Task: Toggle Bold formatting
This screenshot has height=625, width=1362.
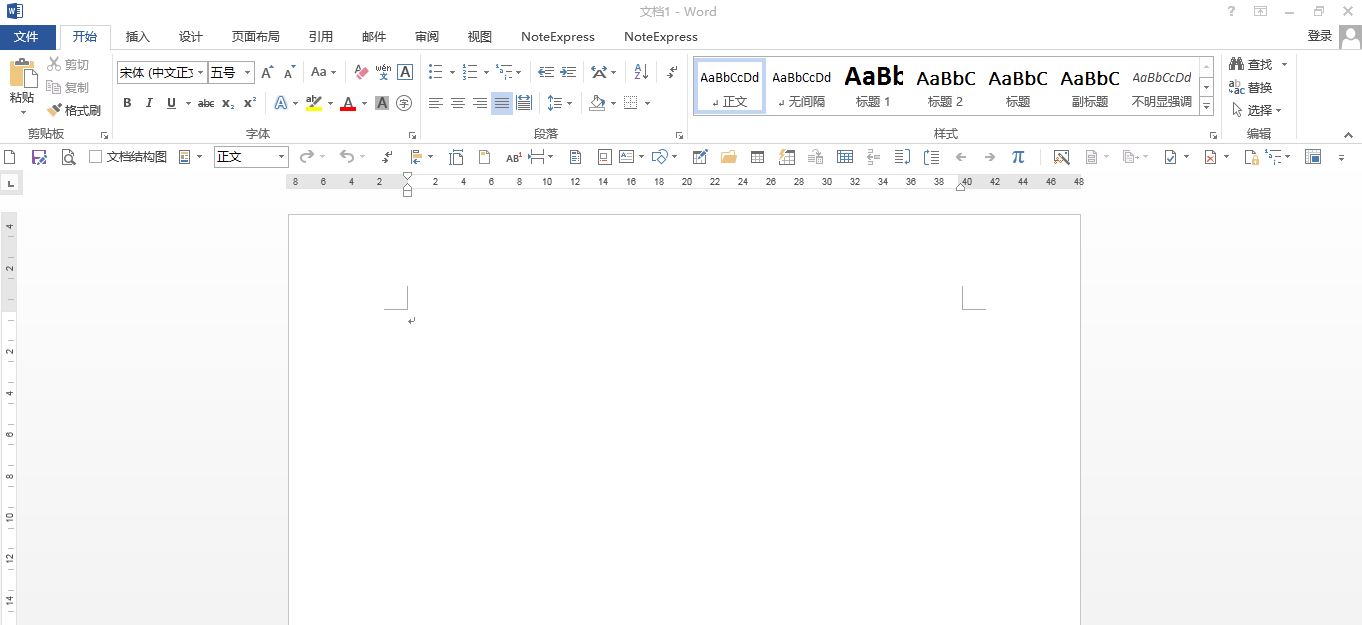Action: click(x=127, y=103)
